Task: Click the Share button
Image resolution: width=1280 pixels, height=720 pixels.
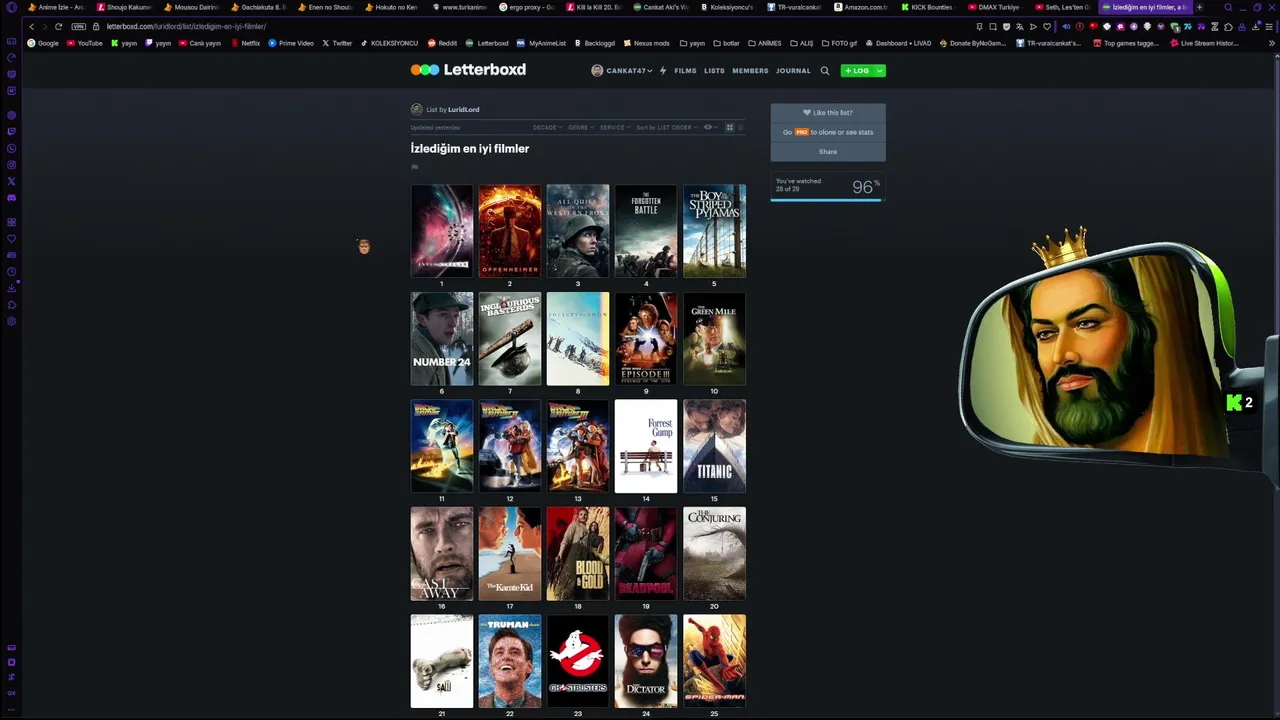Action: click(828, 152)
